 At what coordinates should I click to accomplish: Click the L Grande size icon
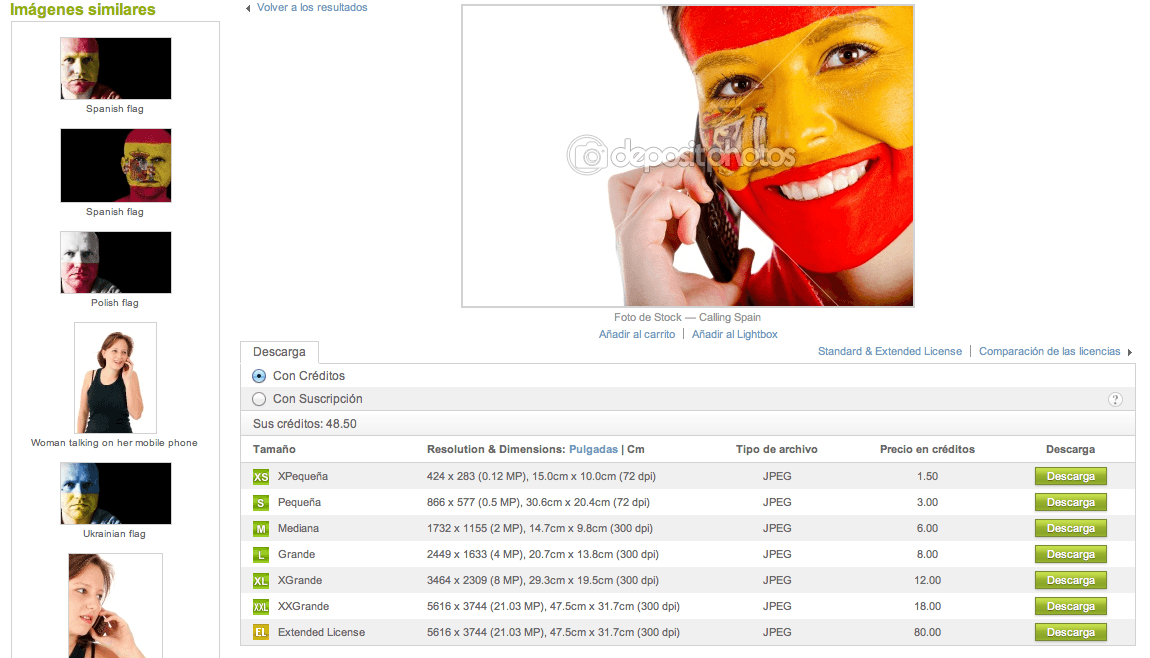click(261, 555)
